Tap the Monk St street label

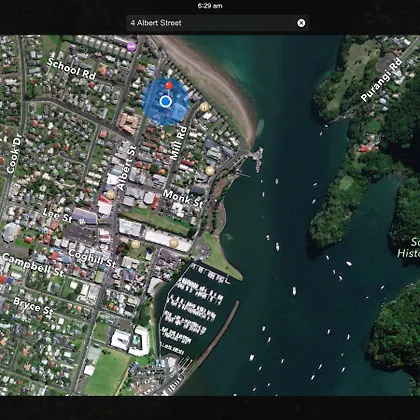pyautogui.click(x=183, y=198)
